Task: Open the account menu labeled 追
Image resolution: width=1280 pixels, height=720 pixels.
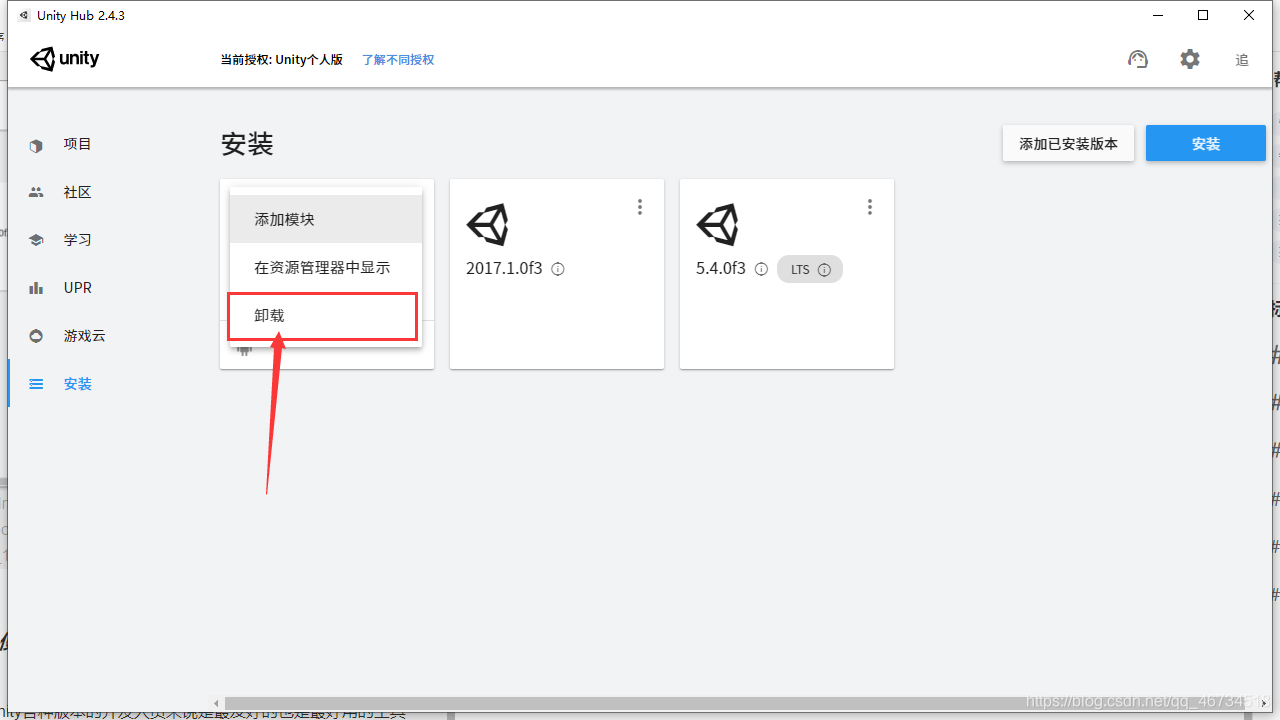Action: [1242, 60]
